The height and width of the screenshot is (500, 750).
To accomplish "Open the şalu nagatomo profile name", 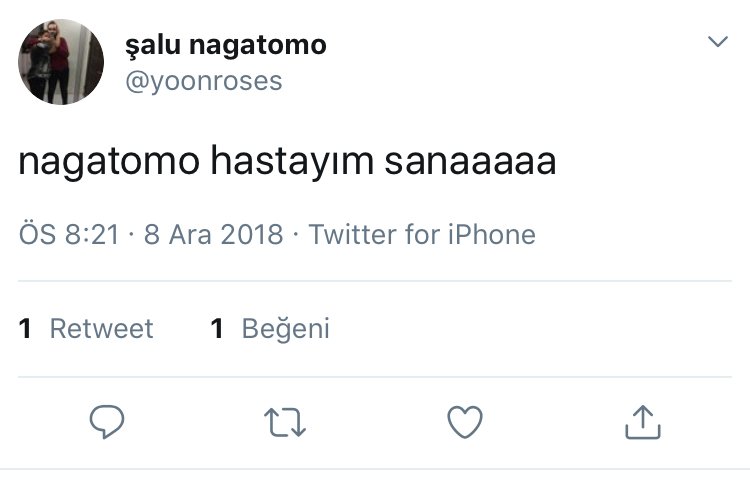I will 225,45.
